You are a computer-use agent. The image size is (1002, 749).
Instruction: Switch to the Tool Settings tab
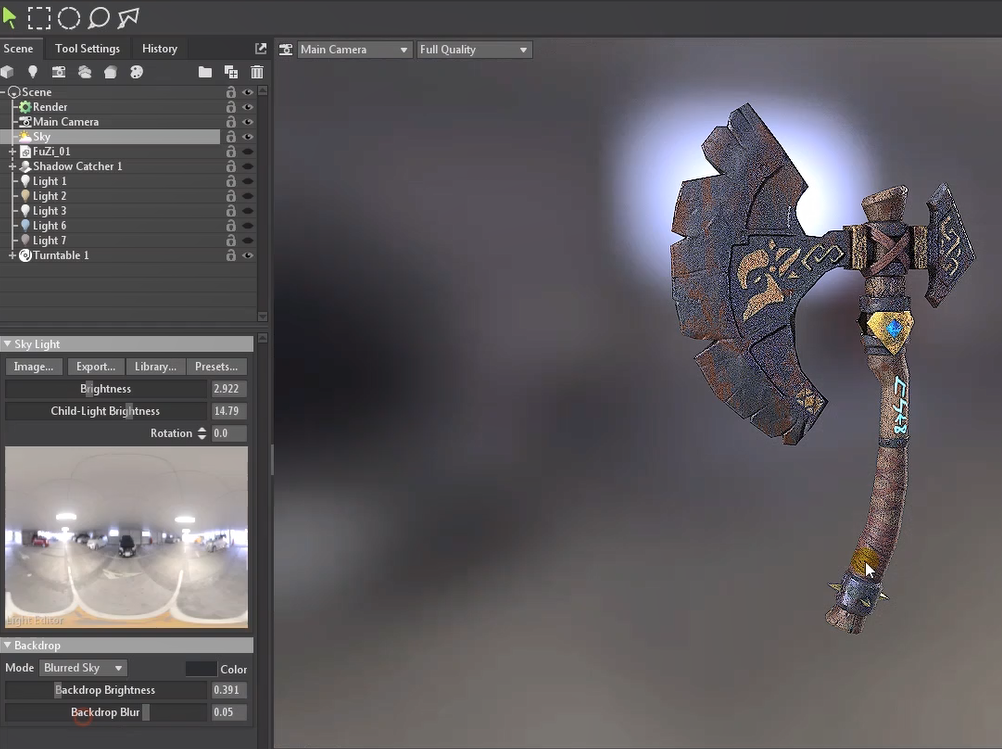click(87, 48)
